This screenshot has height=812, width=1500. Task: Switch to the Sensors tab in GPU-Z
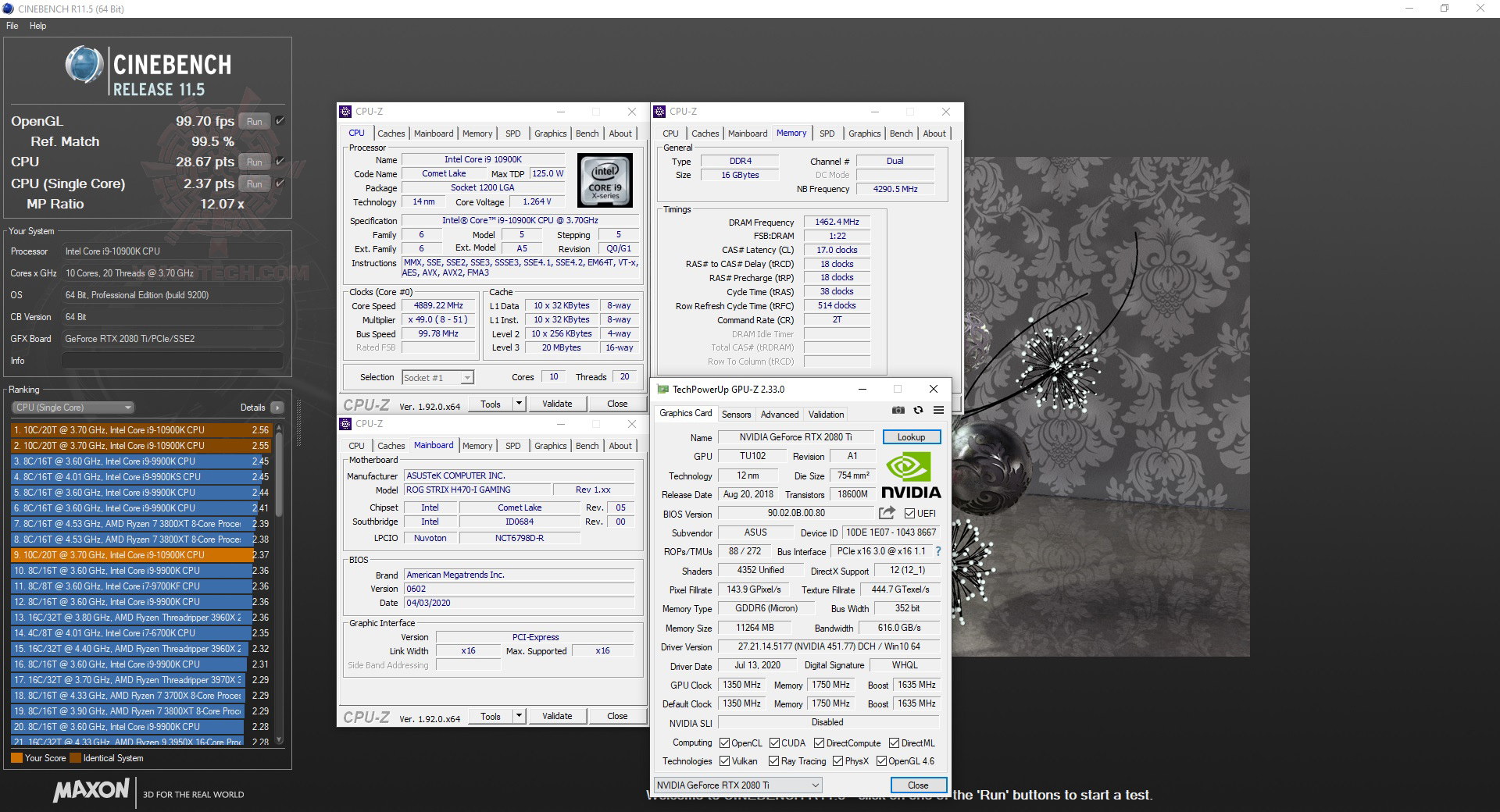click(735, 415)
